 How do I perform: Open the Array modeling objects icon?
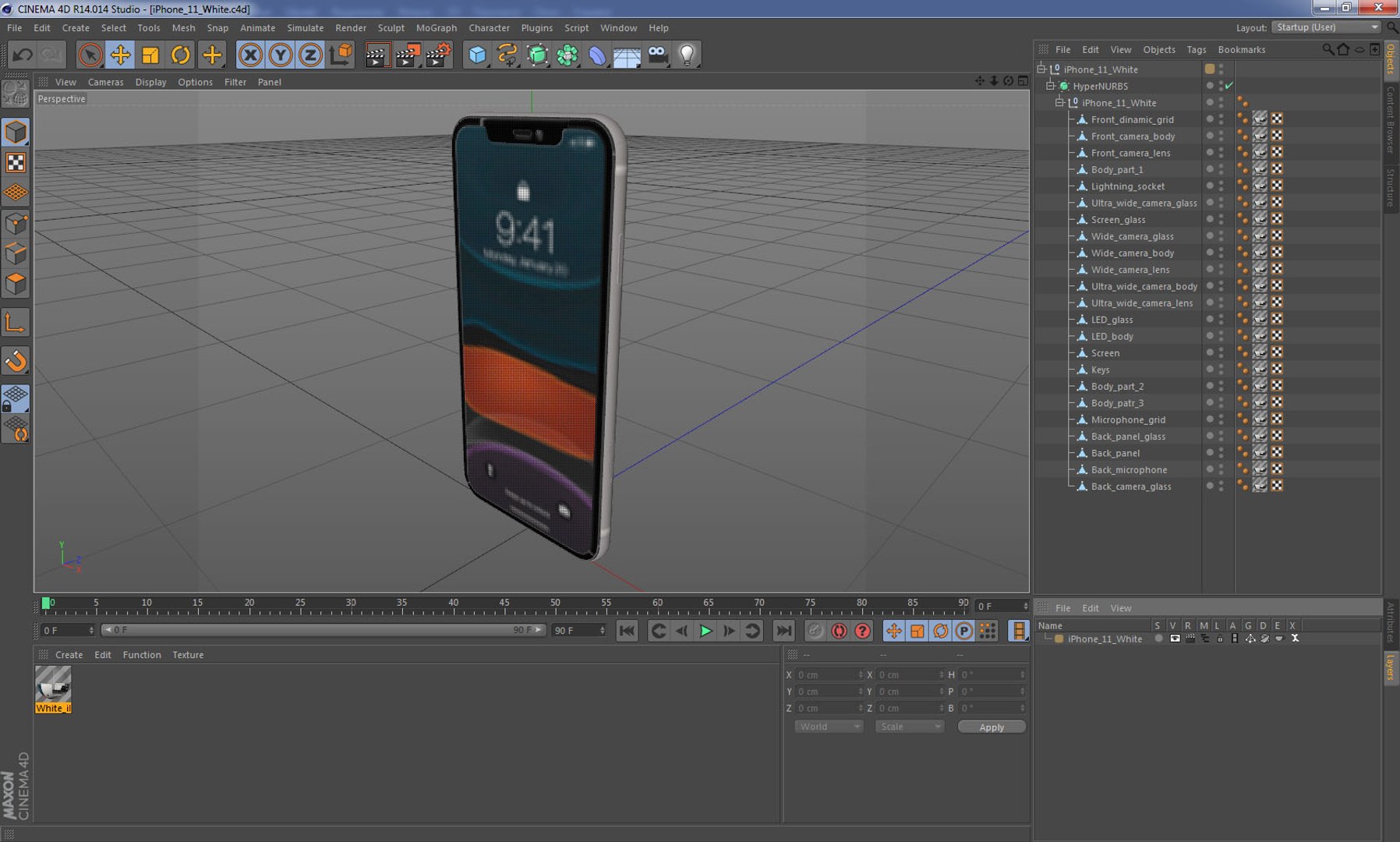tap(567, 55)
